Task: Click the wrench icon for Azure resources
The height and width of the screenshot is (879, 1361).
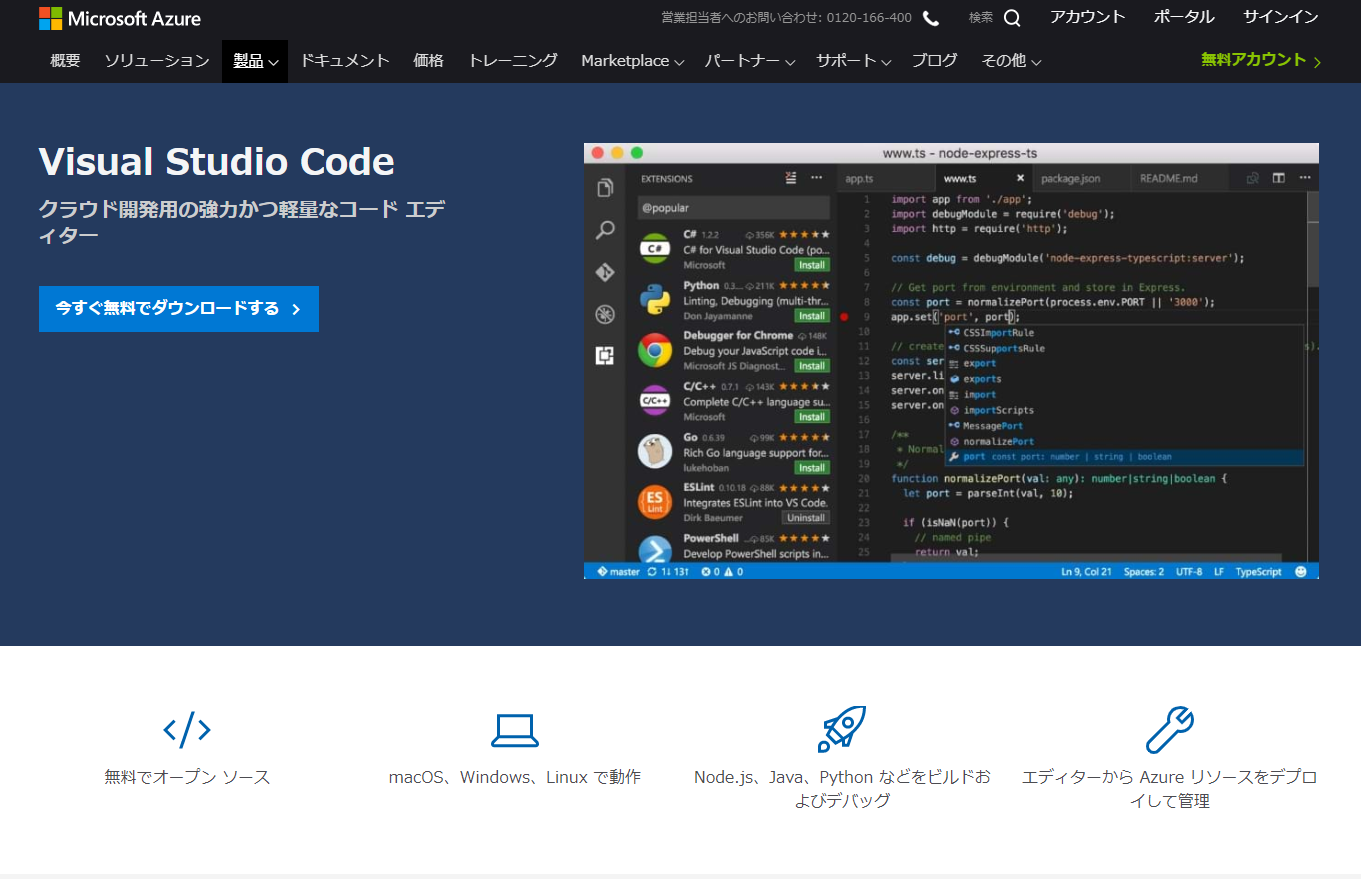Action: (x=1170, y=729)
